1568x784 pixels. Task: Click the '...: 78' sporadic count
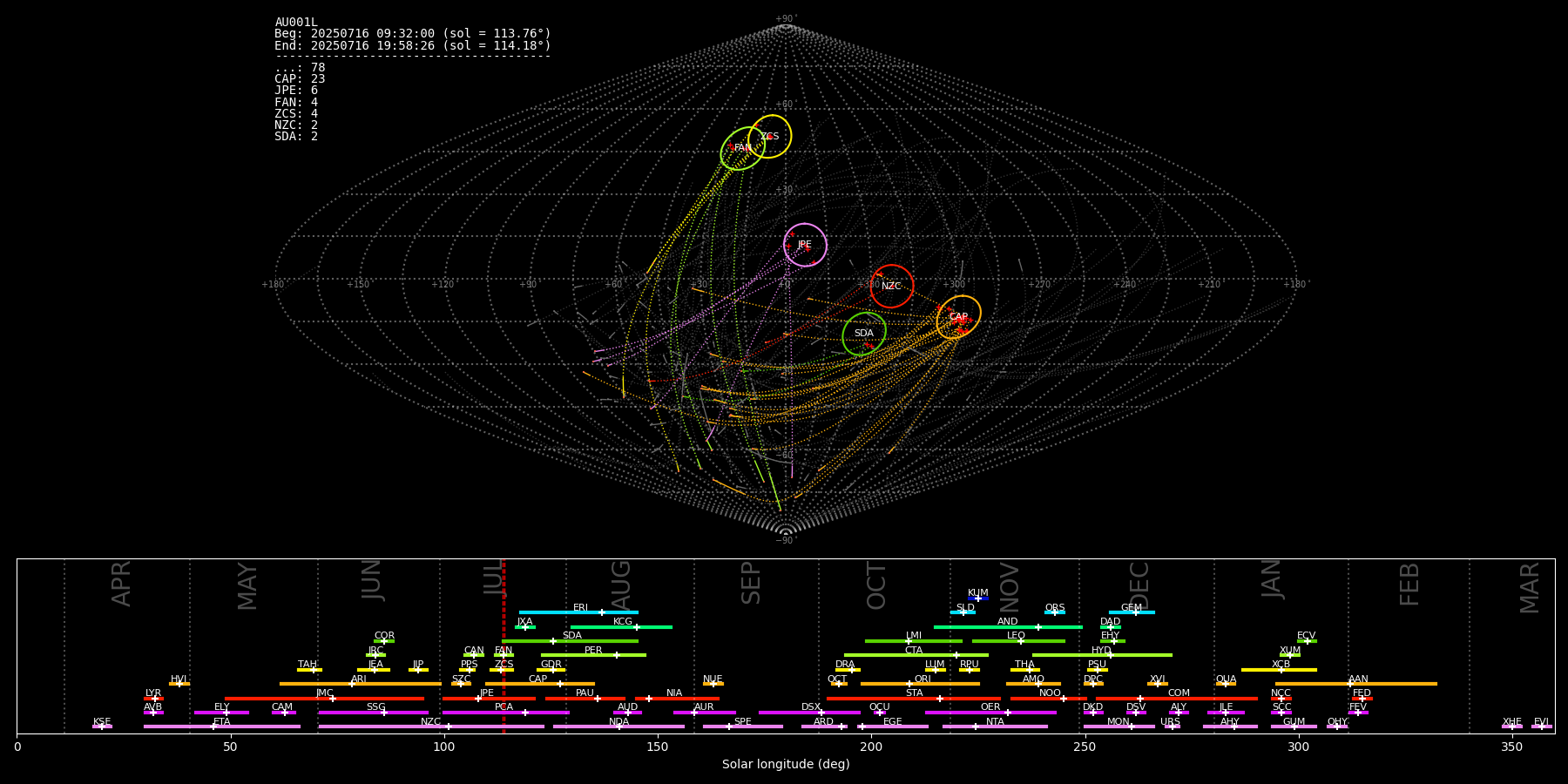point(300,68)
